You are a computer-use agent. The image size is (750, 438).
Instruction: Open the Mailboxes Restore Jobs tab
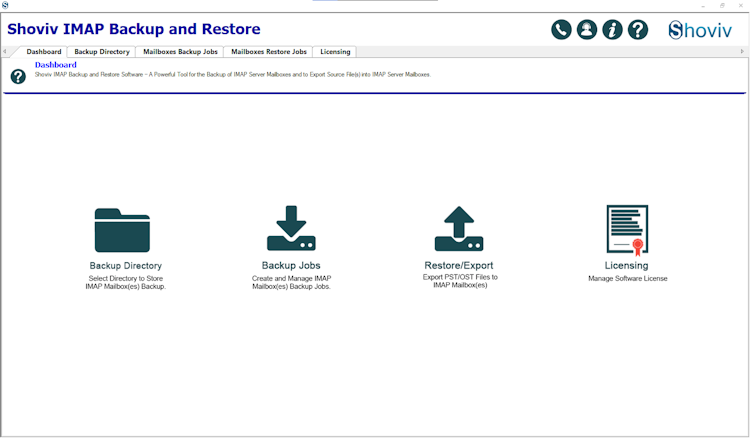point(269,52)
